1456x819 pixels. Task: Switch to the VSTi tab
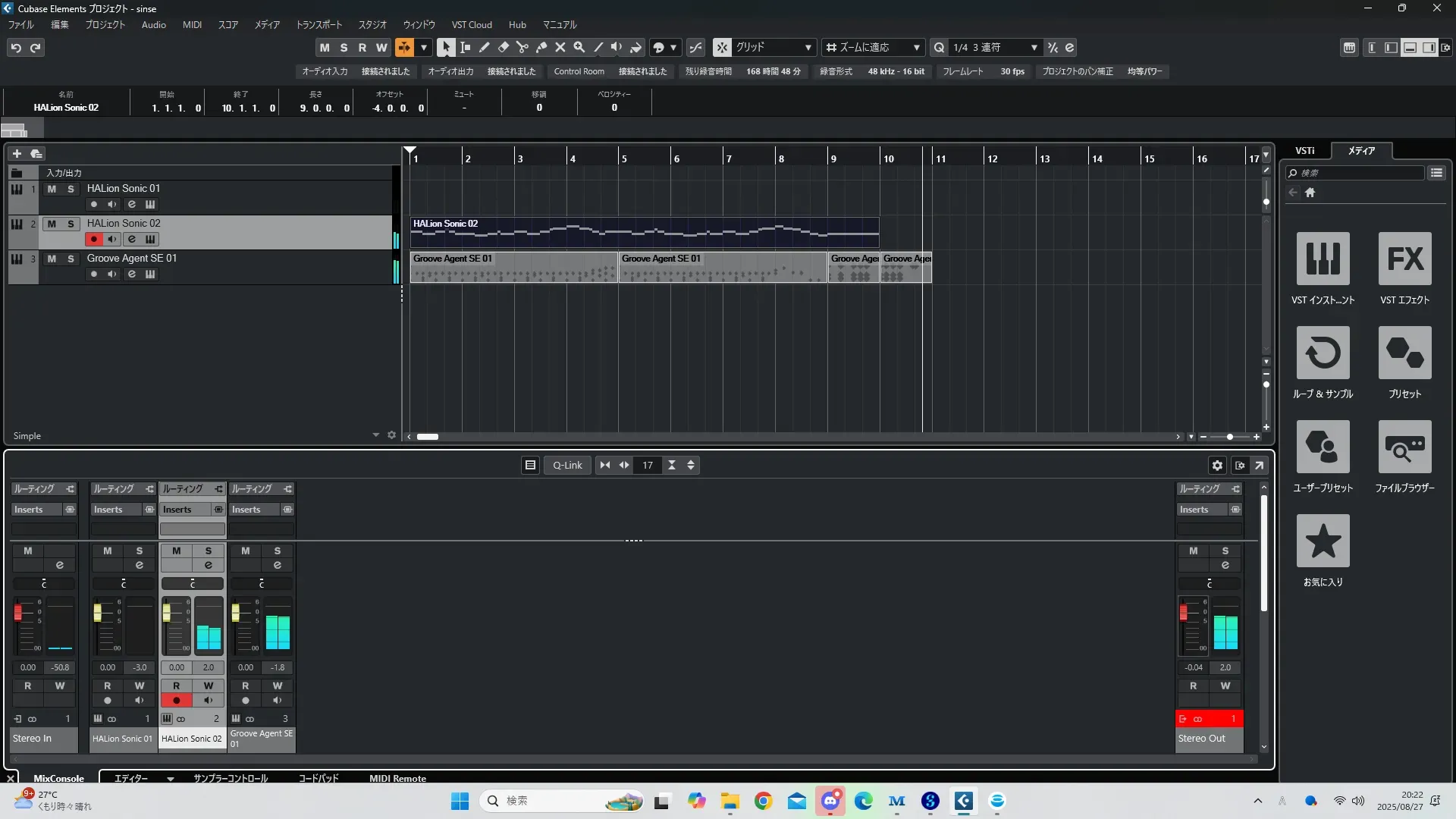pyautogui.click(x=1304, y=150)
